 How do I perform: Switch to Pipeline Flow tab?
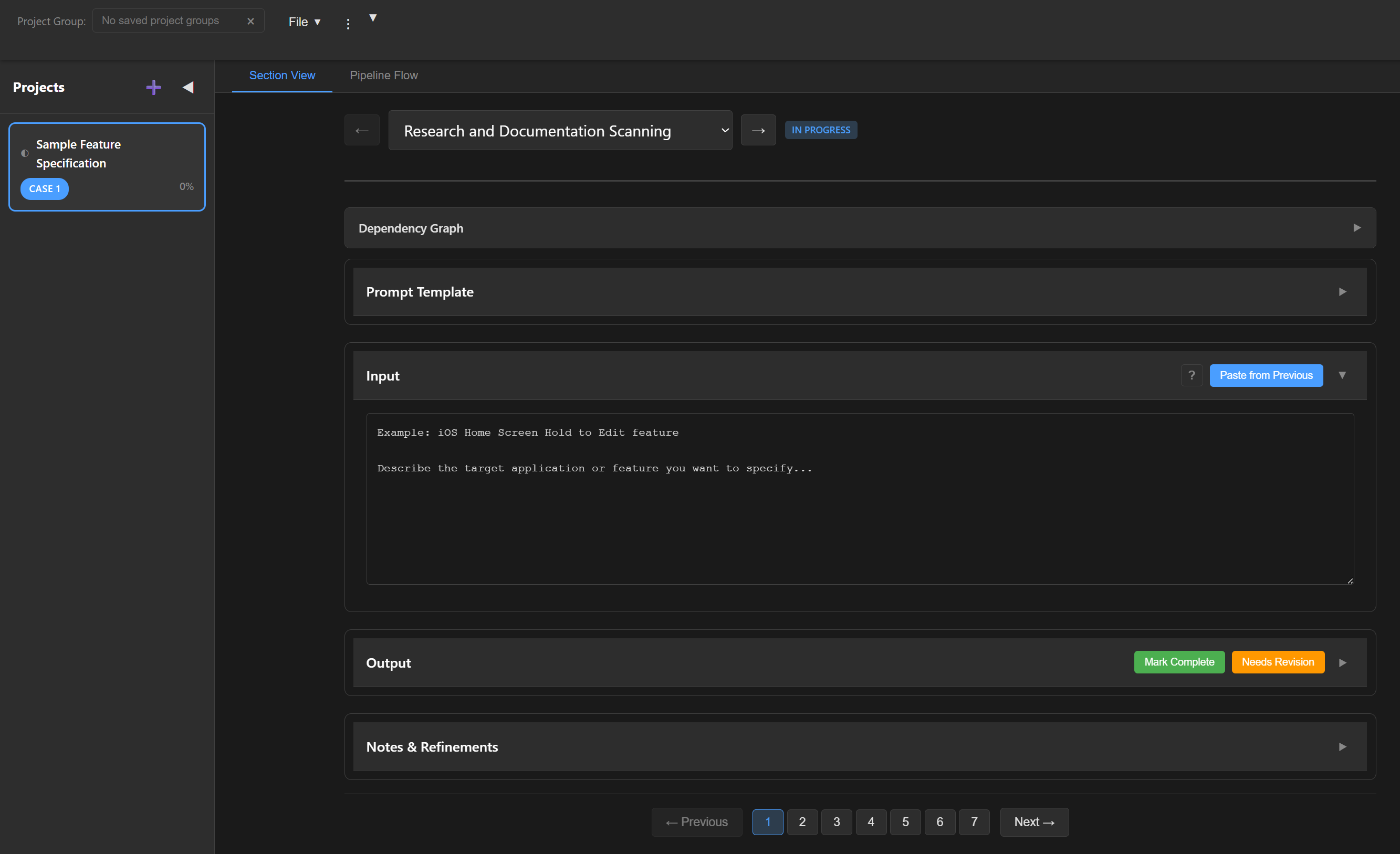pyautogui.click(x=383, y=75)
